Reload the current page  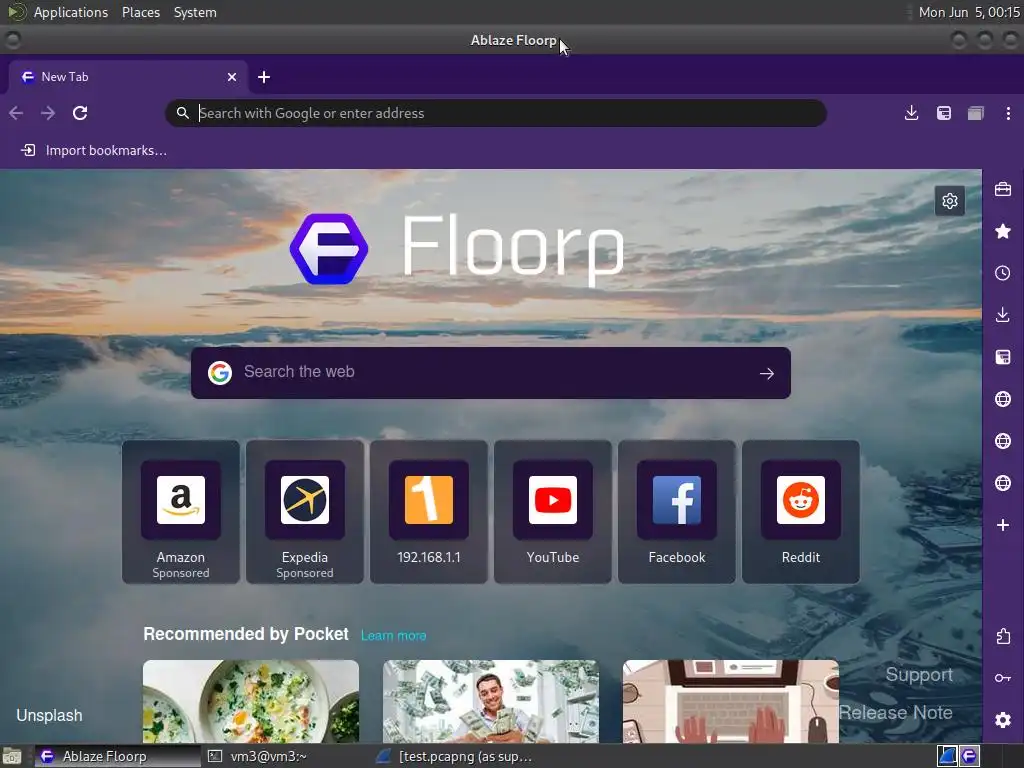coord(80,113)
